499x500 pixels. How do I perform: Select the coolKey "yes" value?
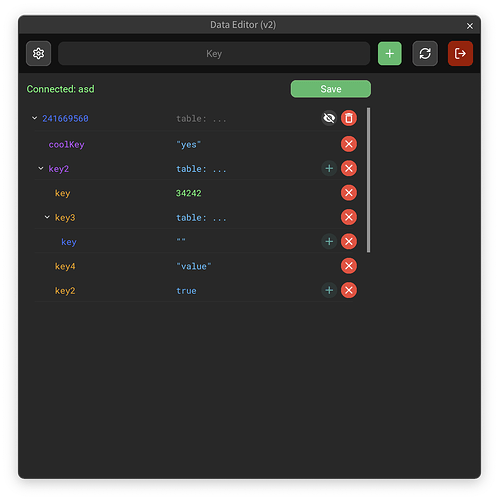[188, 145]
